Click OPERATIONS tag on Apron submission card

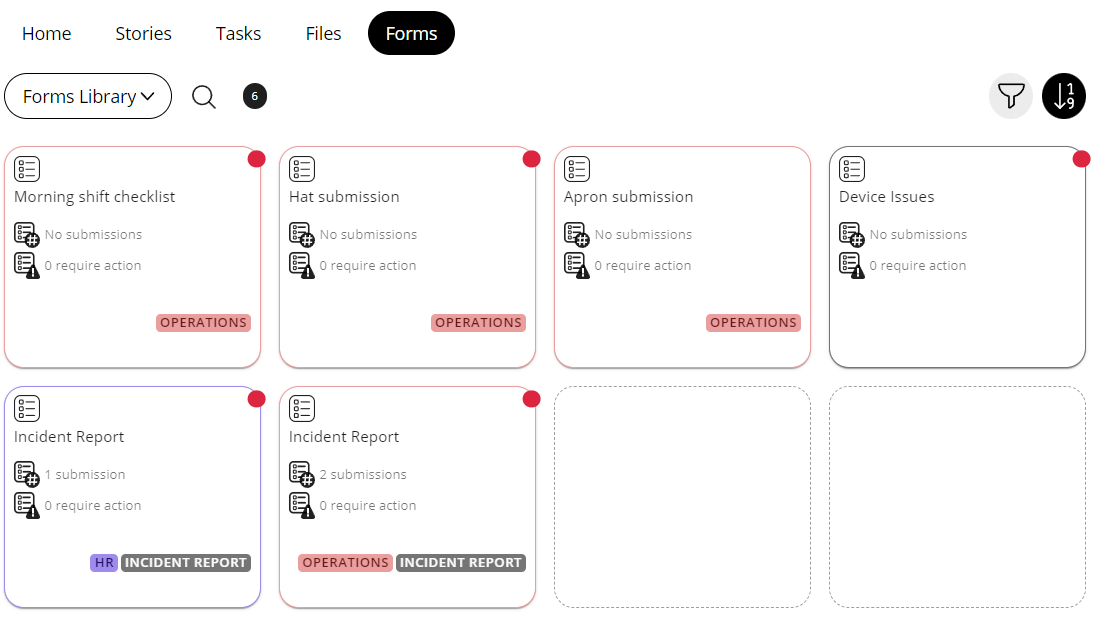[x=754, y=323]
